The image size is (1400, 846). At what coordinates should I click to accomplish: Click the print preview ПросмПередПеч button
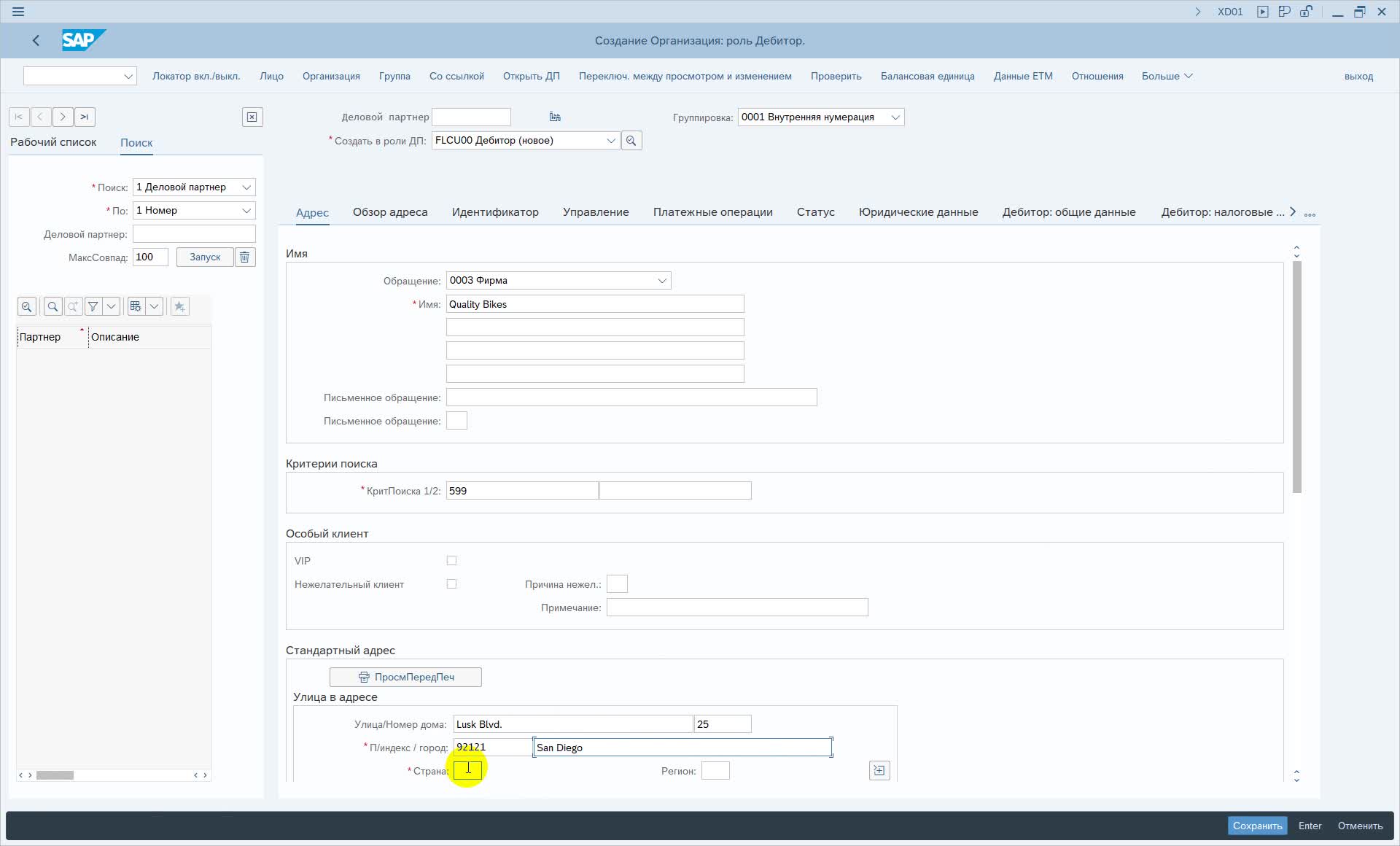click(x=405, y=677)
